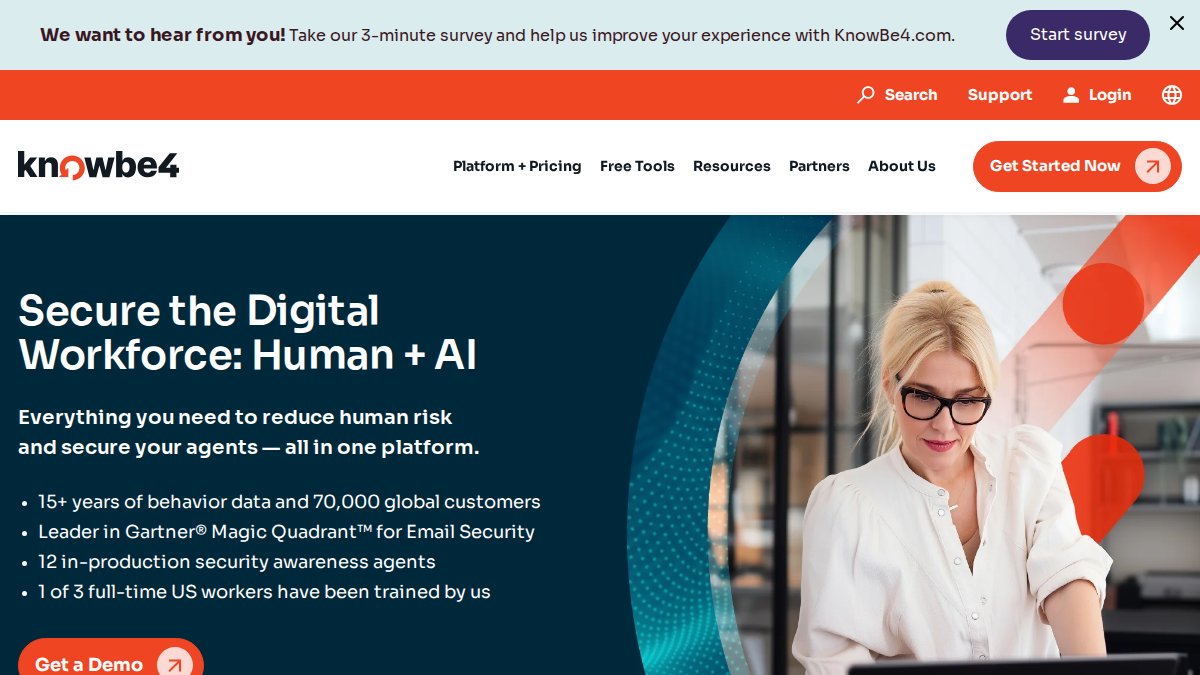
Task: Open the Platform + Pricing menu
Action: point(517,166)
